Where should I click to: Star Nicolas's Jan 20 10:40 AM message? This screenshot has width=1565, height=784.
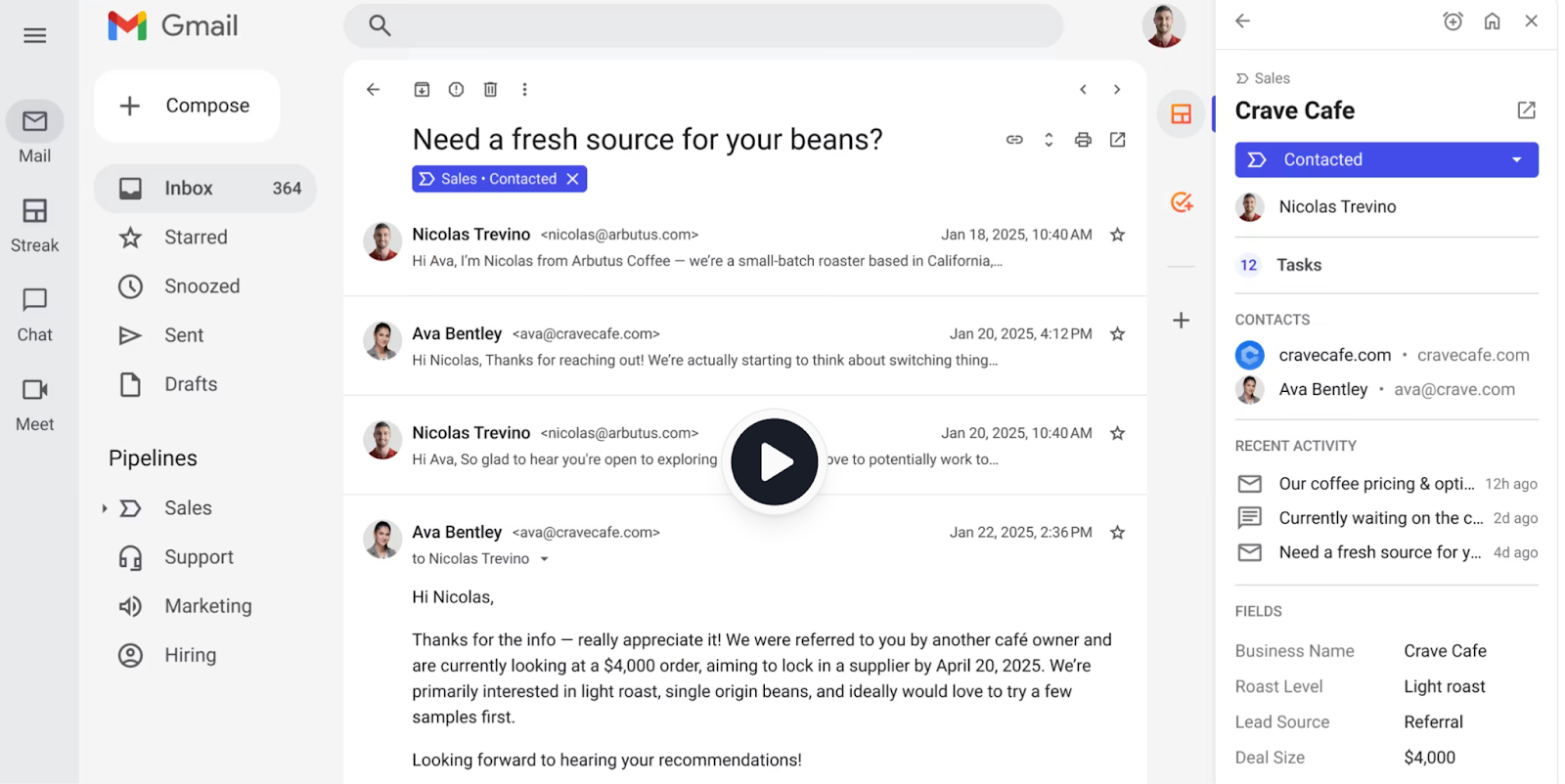(1117, 433)
